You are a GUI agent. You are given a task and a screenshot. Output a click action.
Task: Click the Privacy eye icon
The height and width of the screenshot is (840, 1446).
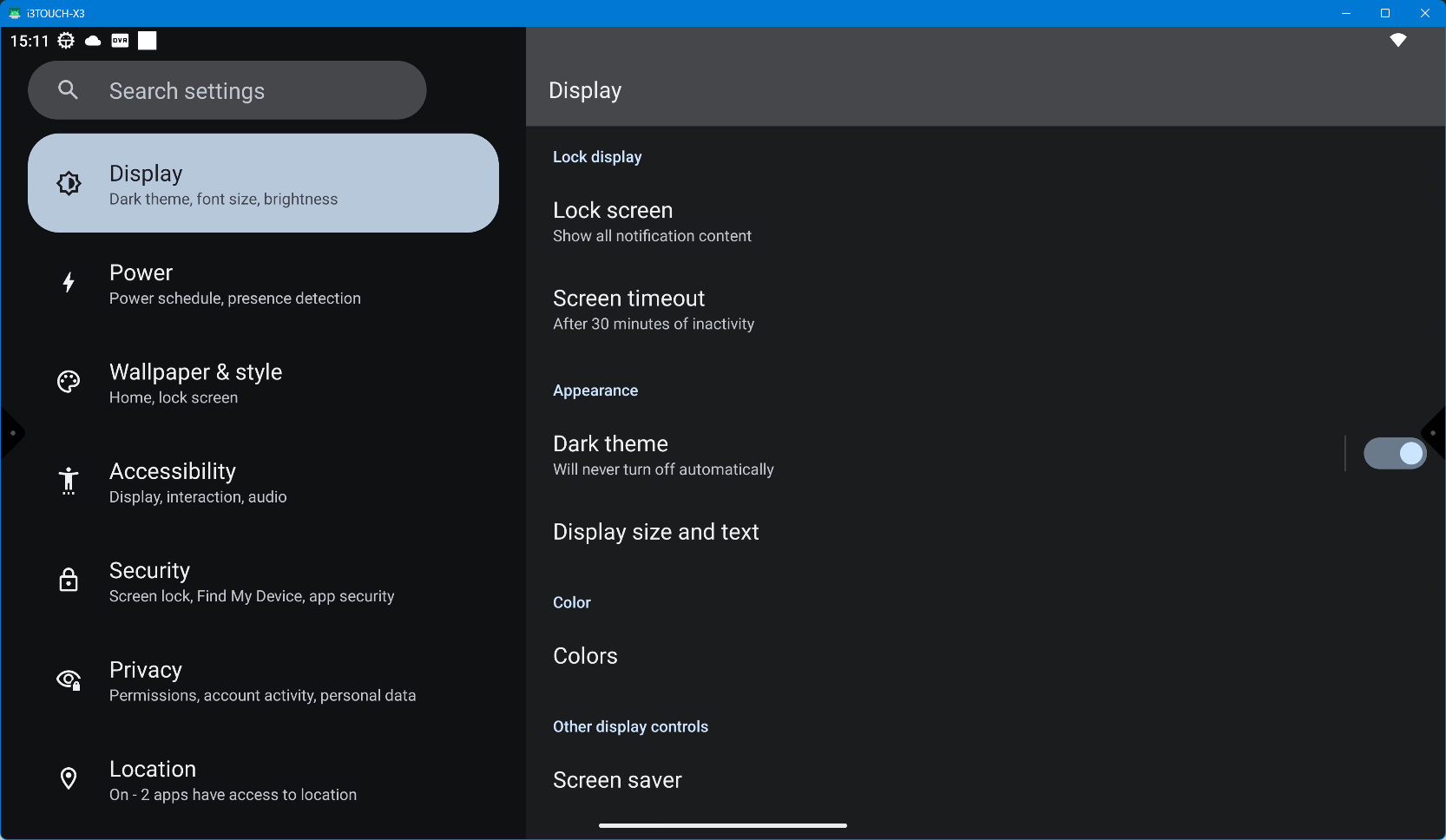click(69, 680)
